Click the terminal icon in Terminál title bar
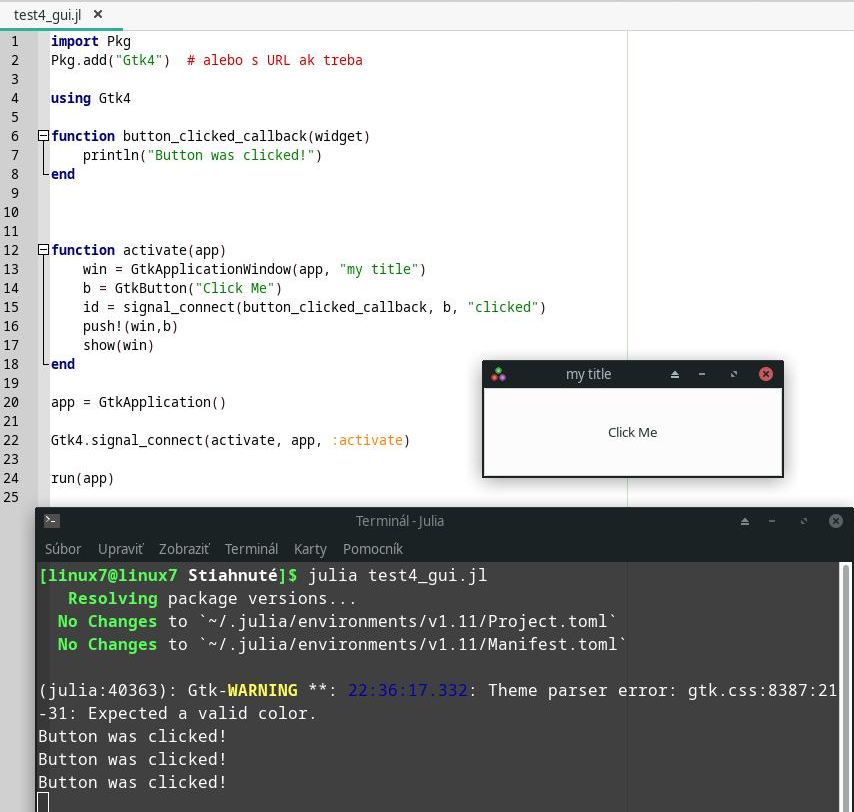Screen dimensions: 854x812 point(52,521)
